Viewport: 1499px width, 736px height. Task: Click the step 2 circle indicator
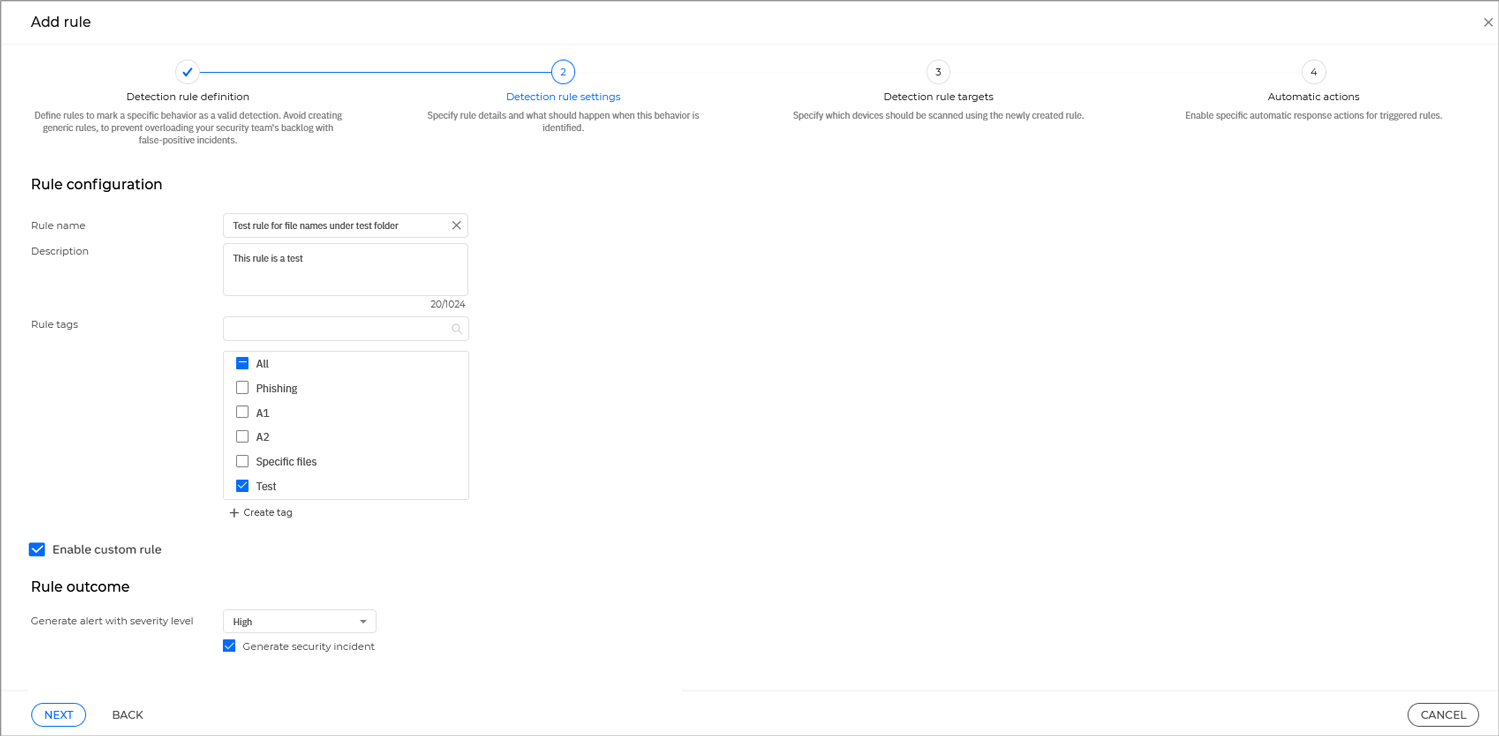click(x=563, y=72)
